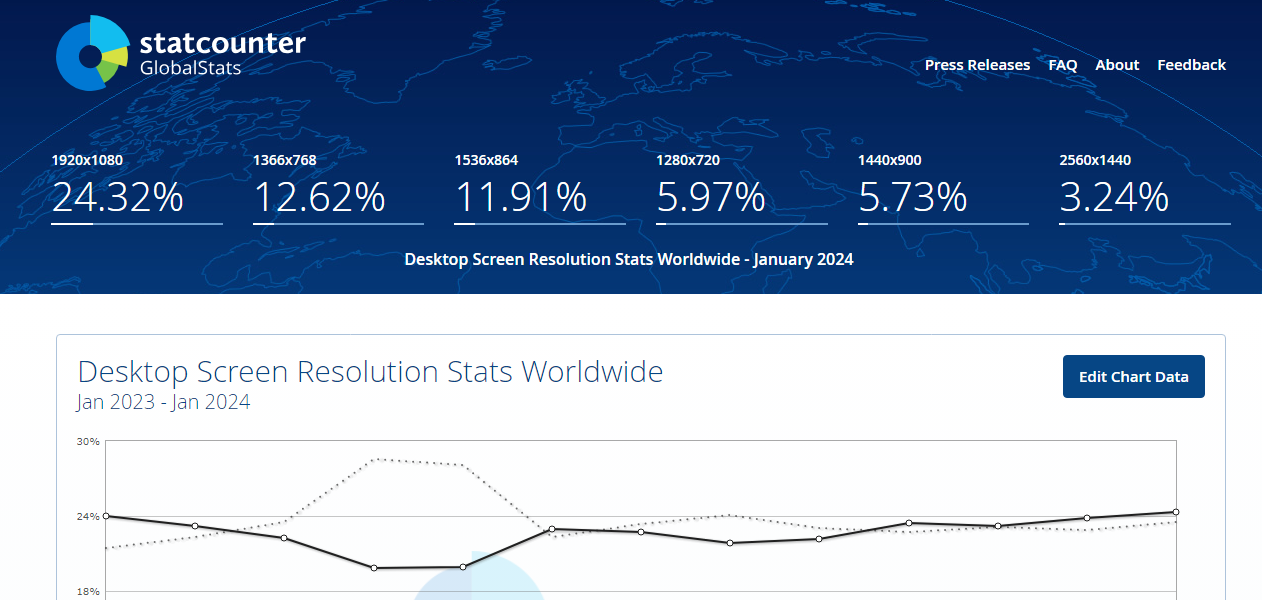Click the progress bar under 24.32%
Image resolution: width=1262 pixels, height=600 pixels.
click(137, 224)
